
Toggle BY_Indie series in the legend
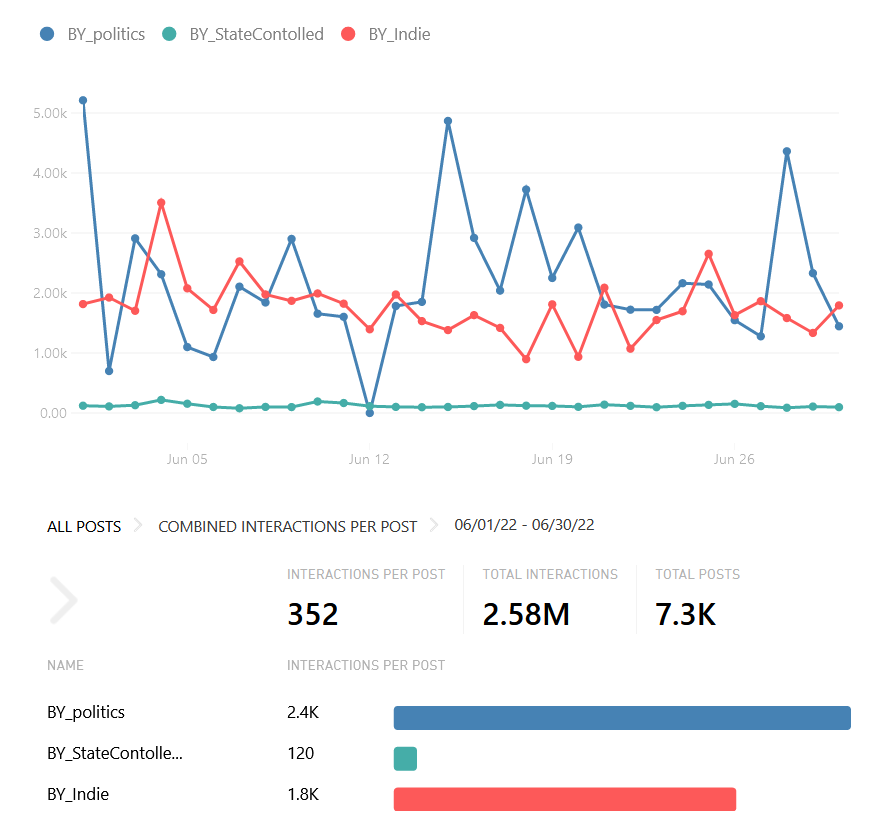point(386,34)
